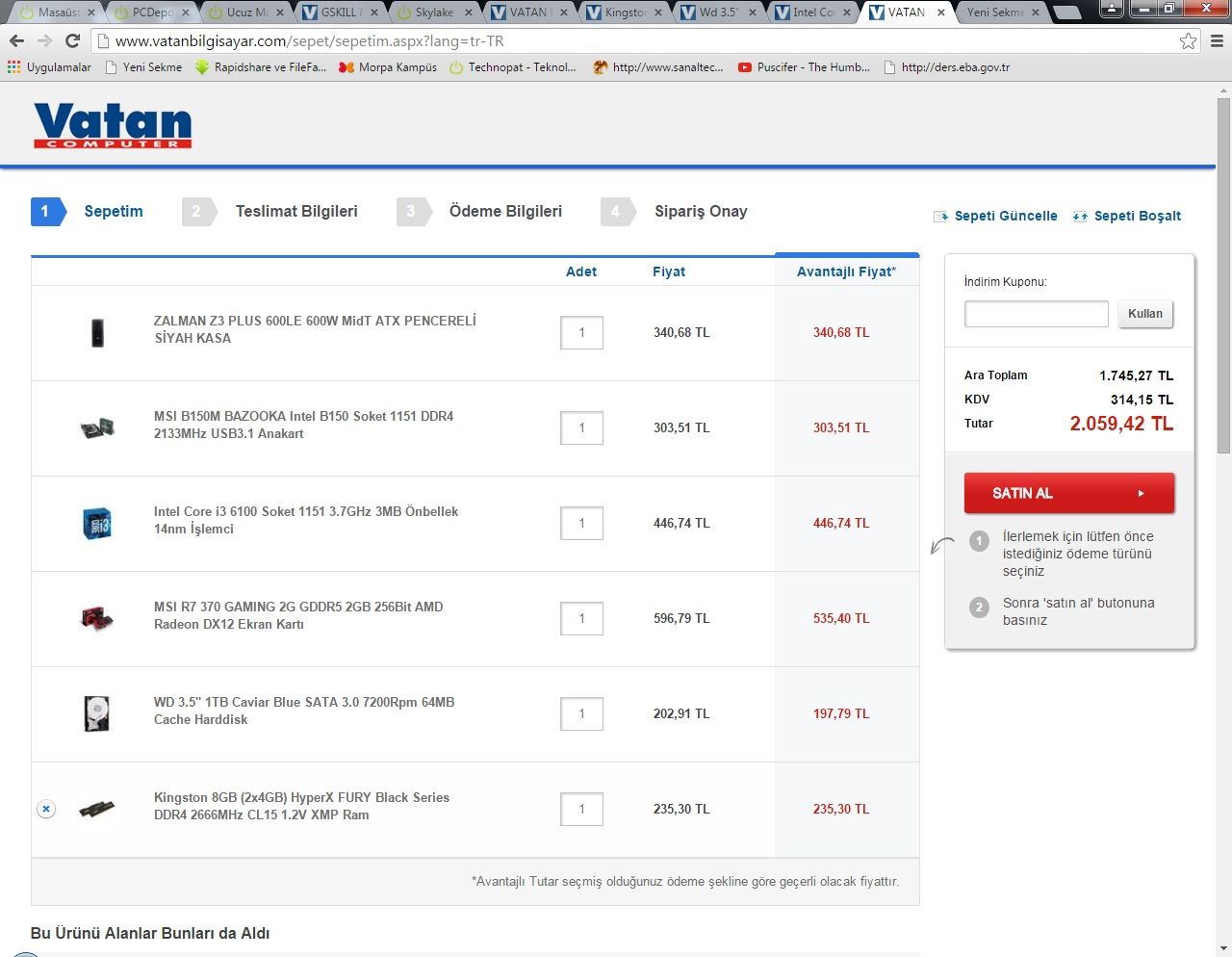This screenshot has width=1232, height=957.
Task: Click the MSI R7 370 graphics card image
Action: tap(97, 618)
